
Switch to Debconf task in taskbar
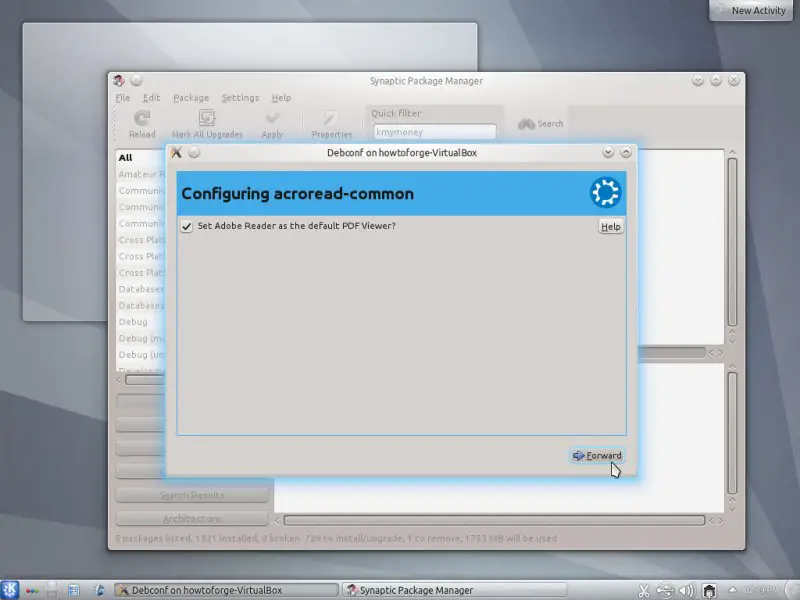(x=226, y=590)
